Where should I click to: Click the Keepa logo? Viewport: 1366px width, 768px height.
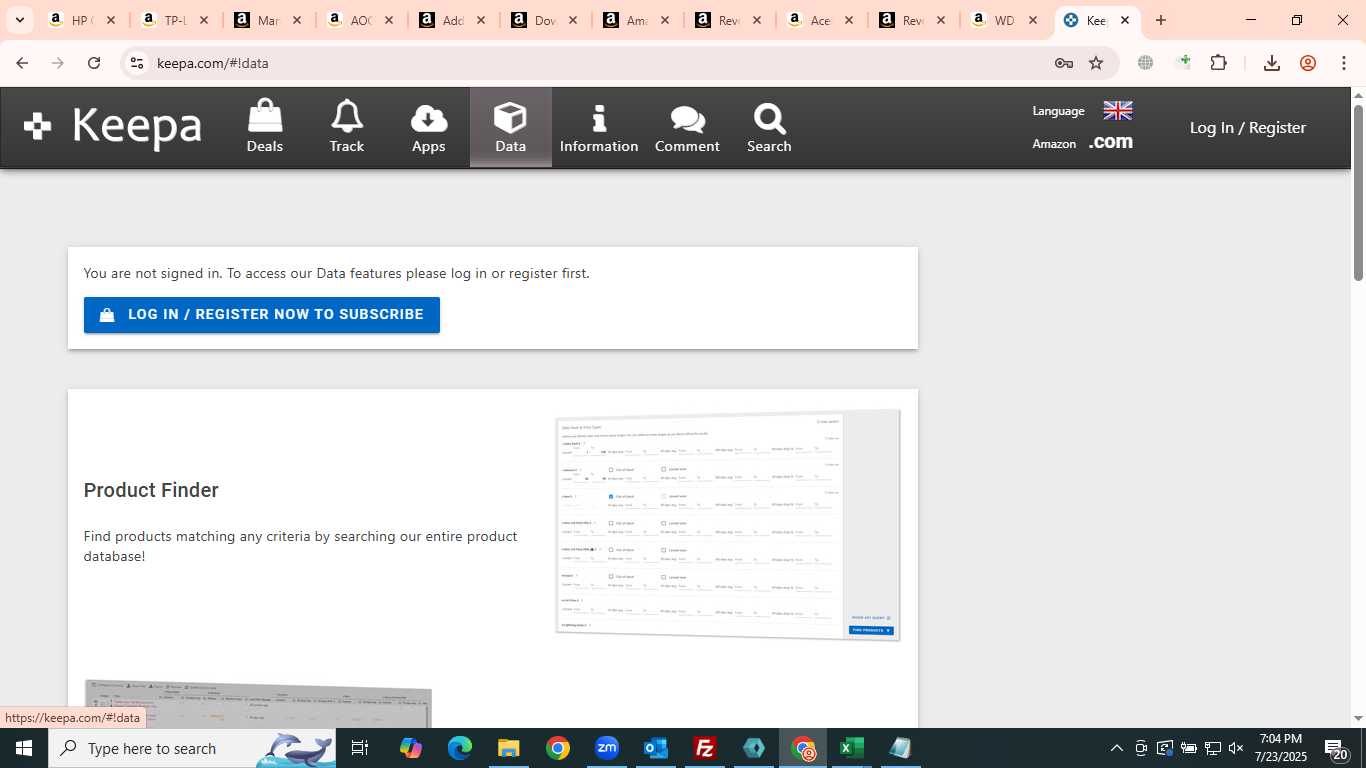113,127
